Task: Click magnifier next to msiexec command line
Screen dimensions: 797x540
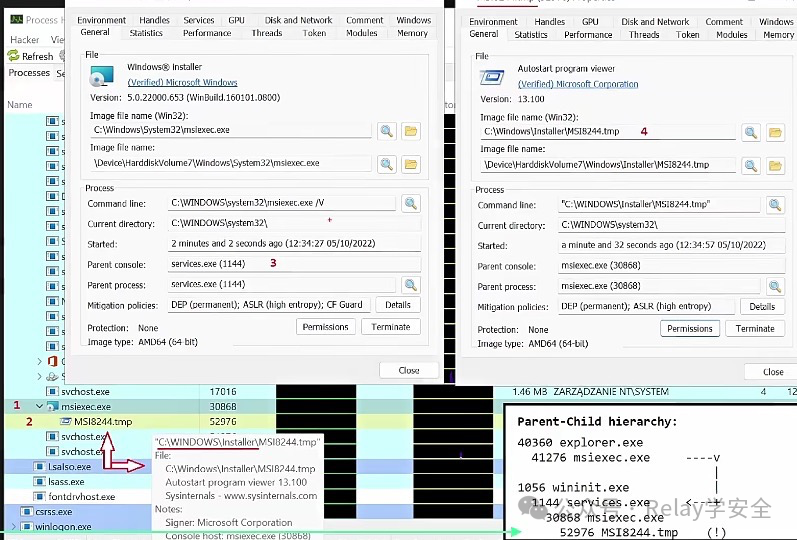Action: point(410,203)
